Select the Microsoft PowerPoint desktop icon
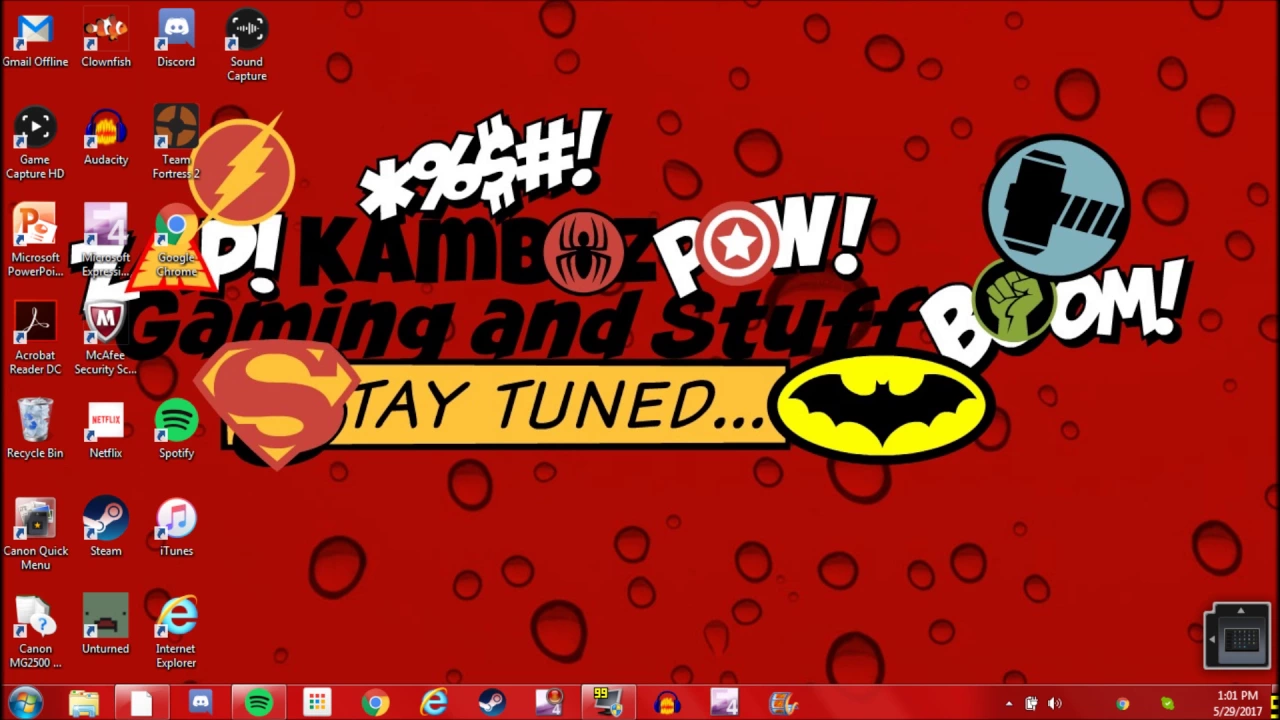 point(35,241)
